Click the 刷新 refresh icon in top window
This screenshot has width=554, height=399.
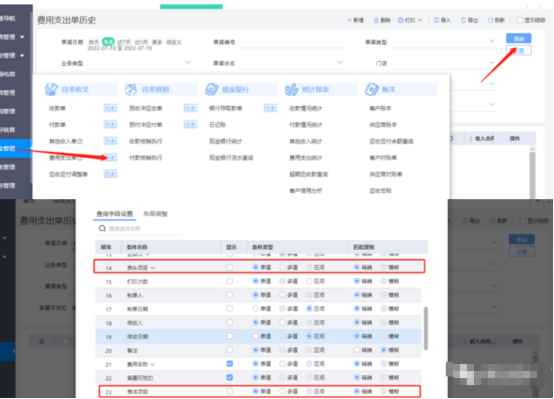click(x=490, y=20)
